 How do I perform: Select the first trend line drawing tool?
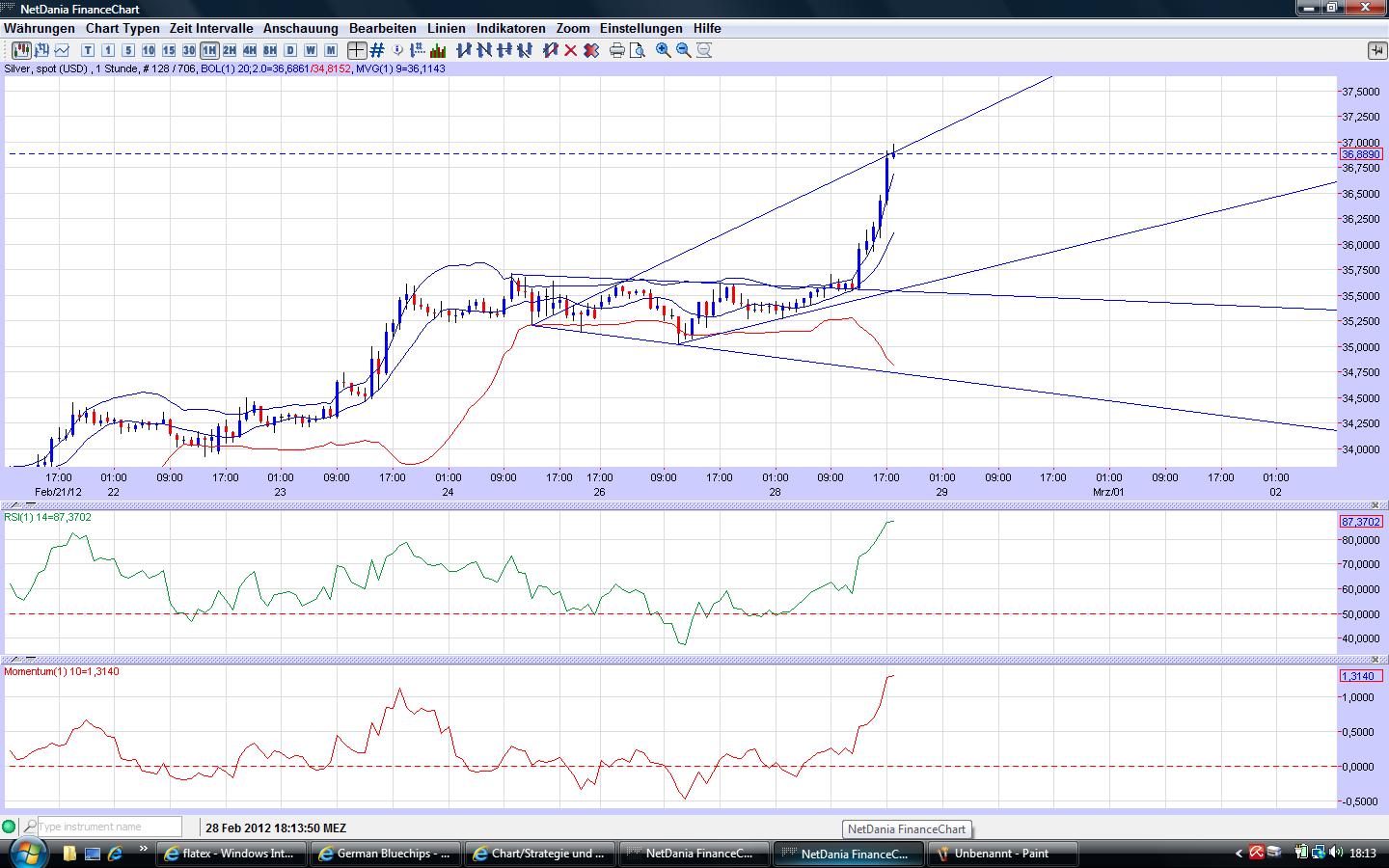464,50
